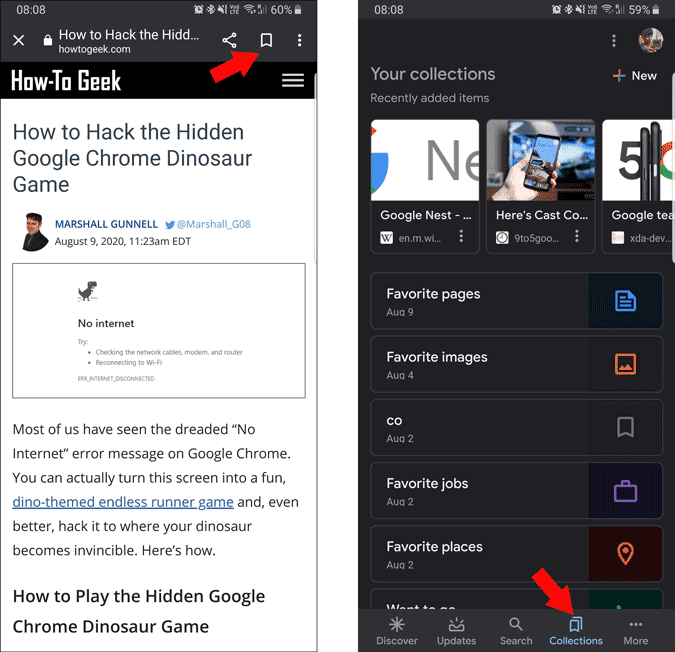Open the Here's Cast Co... card
Image resolution: width=675 pixels, height=652 pixels.
540,186
